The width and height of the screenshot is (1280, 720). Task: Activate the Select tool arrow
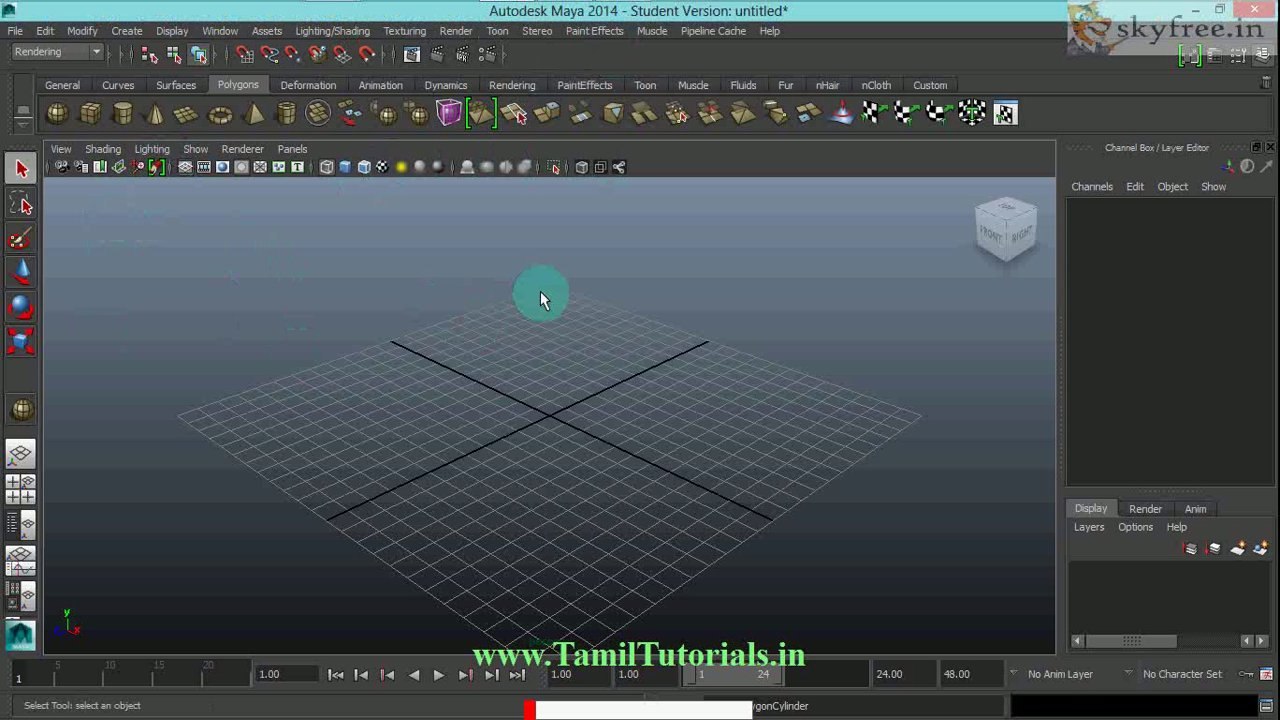coord(21,169)
